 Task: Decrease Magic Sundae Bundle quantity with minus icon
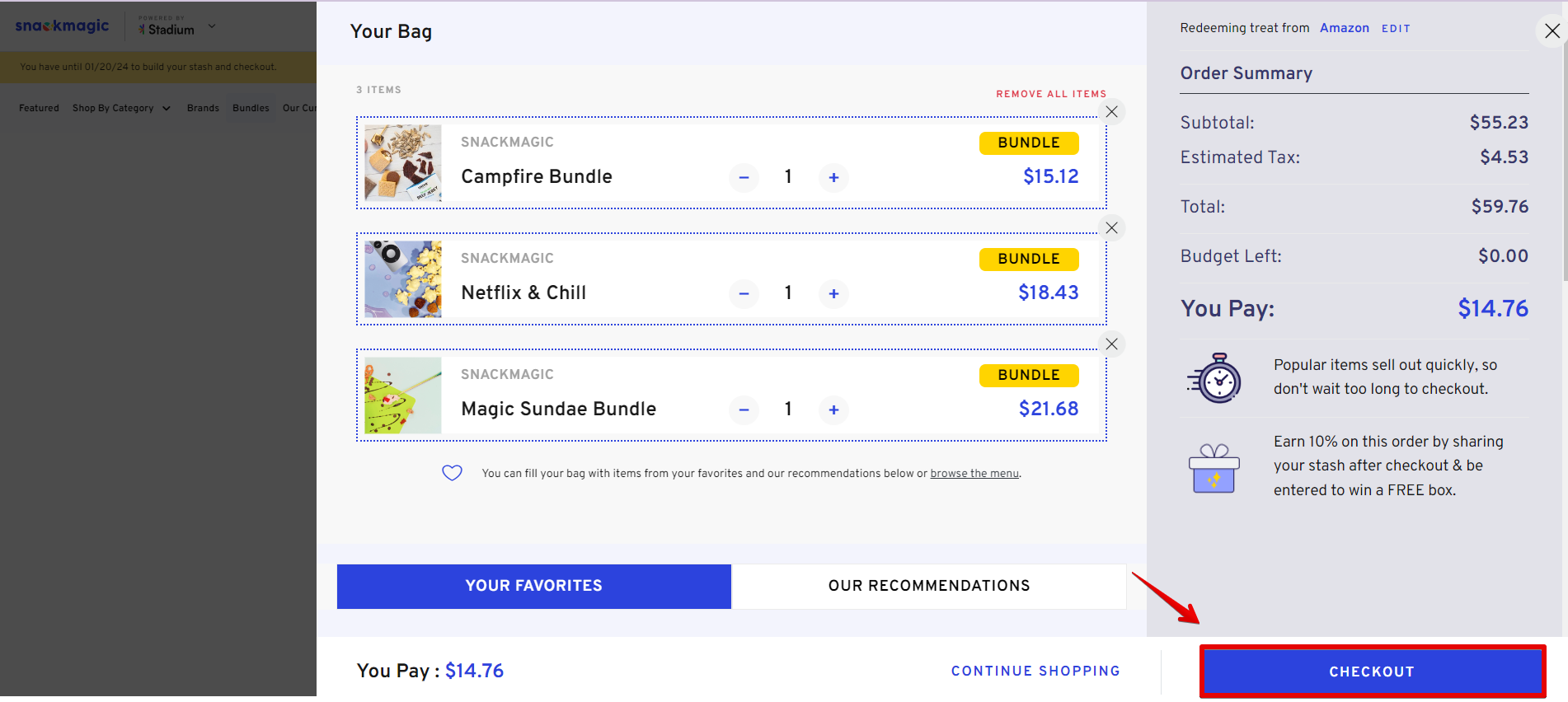(744, 409)
